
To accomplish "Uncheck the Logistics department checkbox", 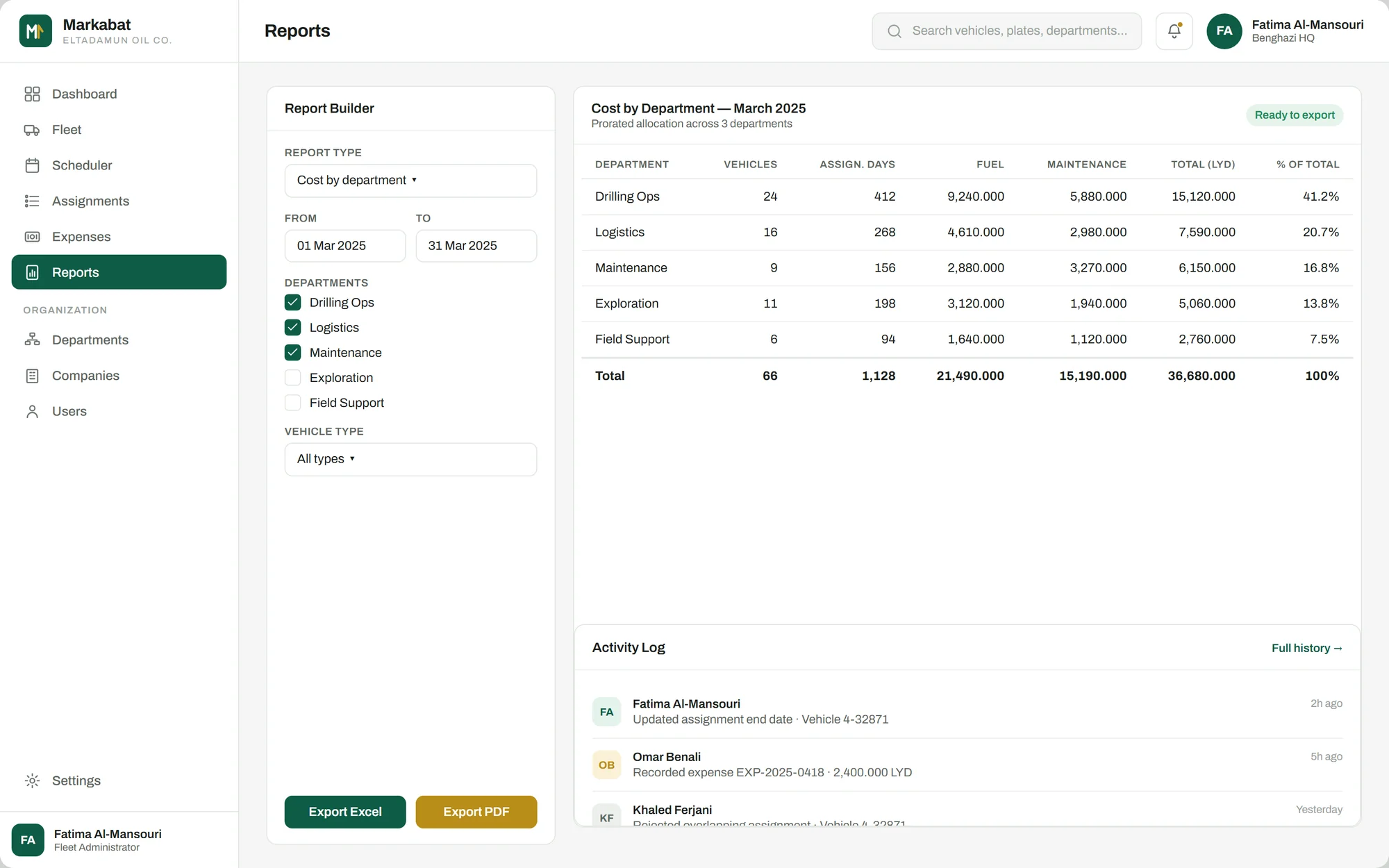I will [x=292, y=327].
